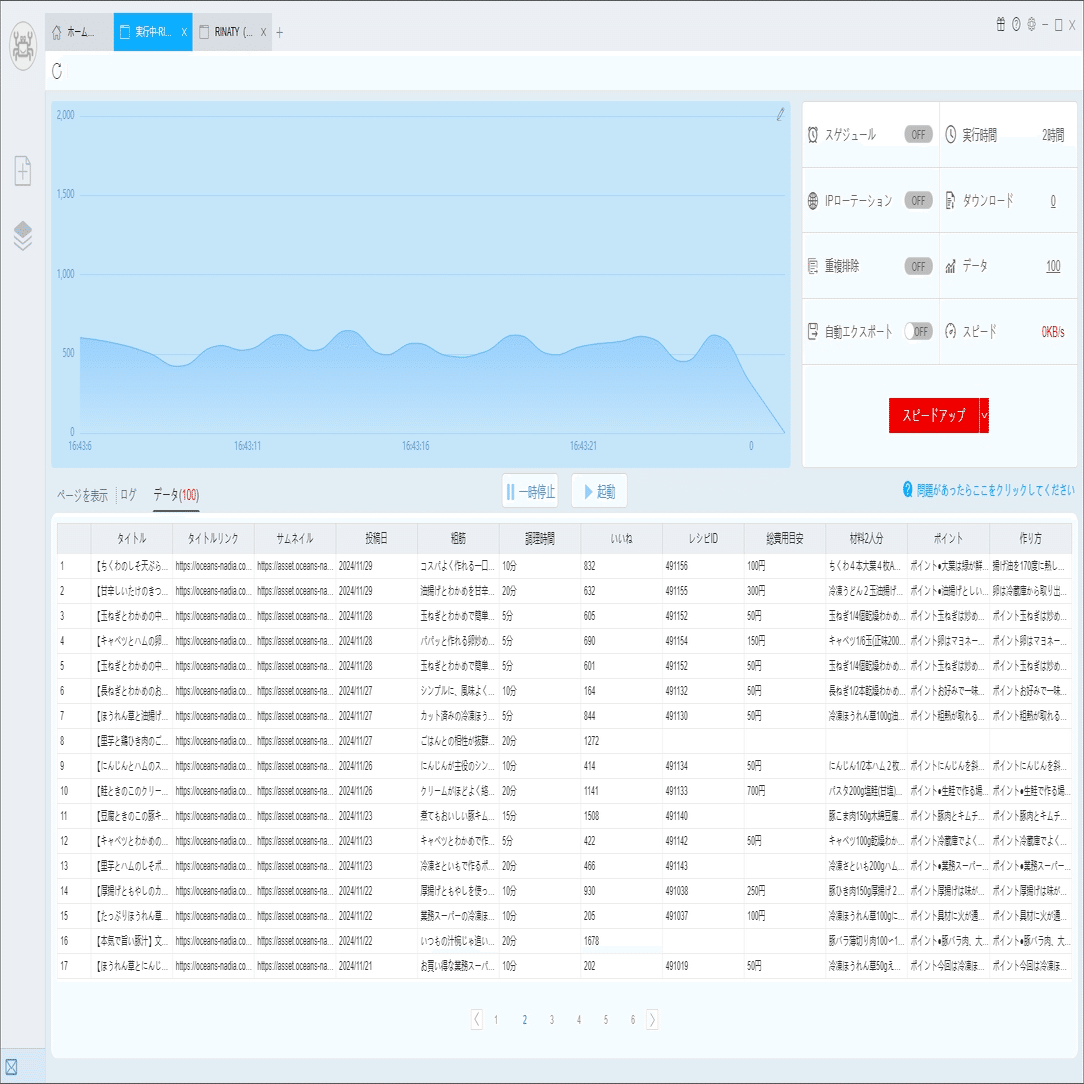Screen dimensions: 1084x1084
Task: Click the refresh icon under the tabs
Action: 57,71
